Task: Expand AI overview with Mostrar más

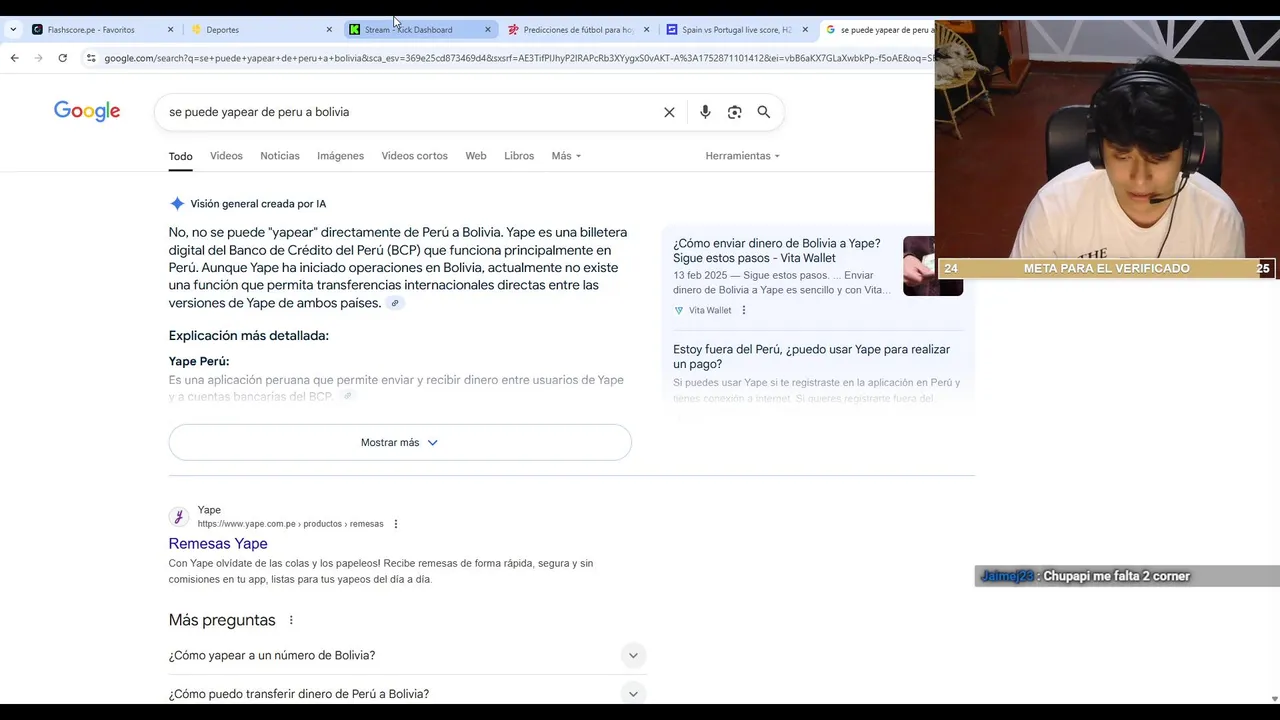Action: click(x=400, y=442)
